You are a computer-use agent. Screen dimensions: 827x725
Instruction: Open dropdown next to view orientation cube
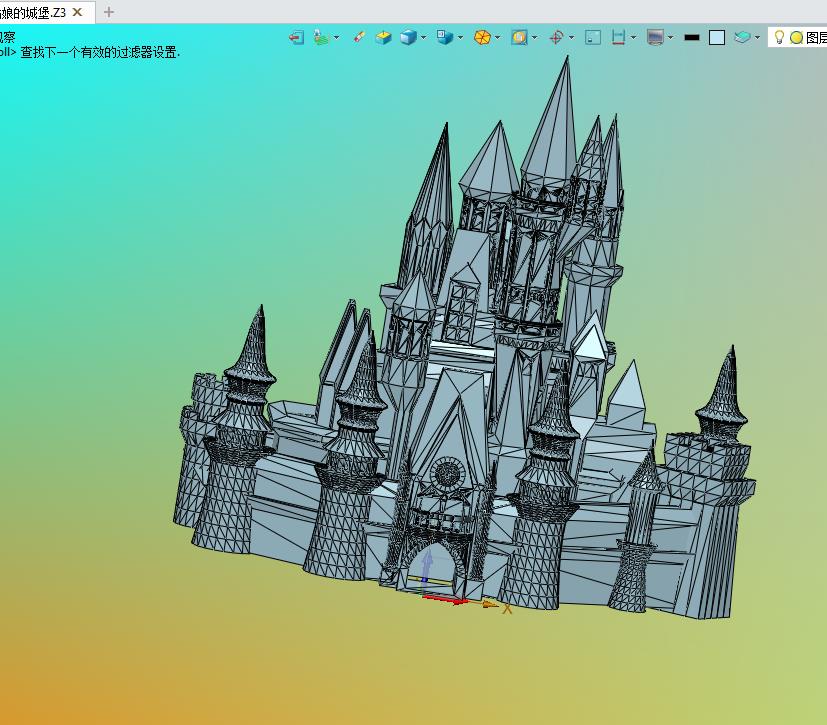(460, 37)
